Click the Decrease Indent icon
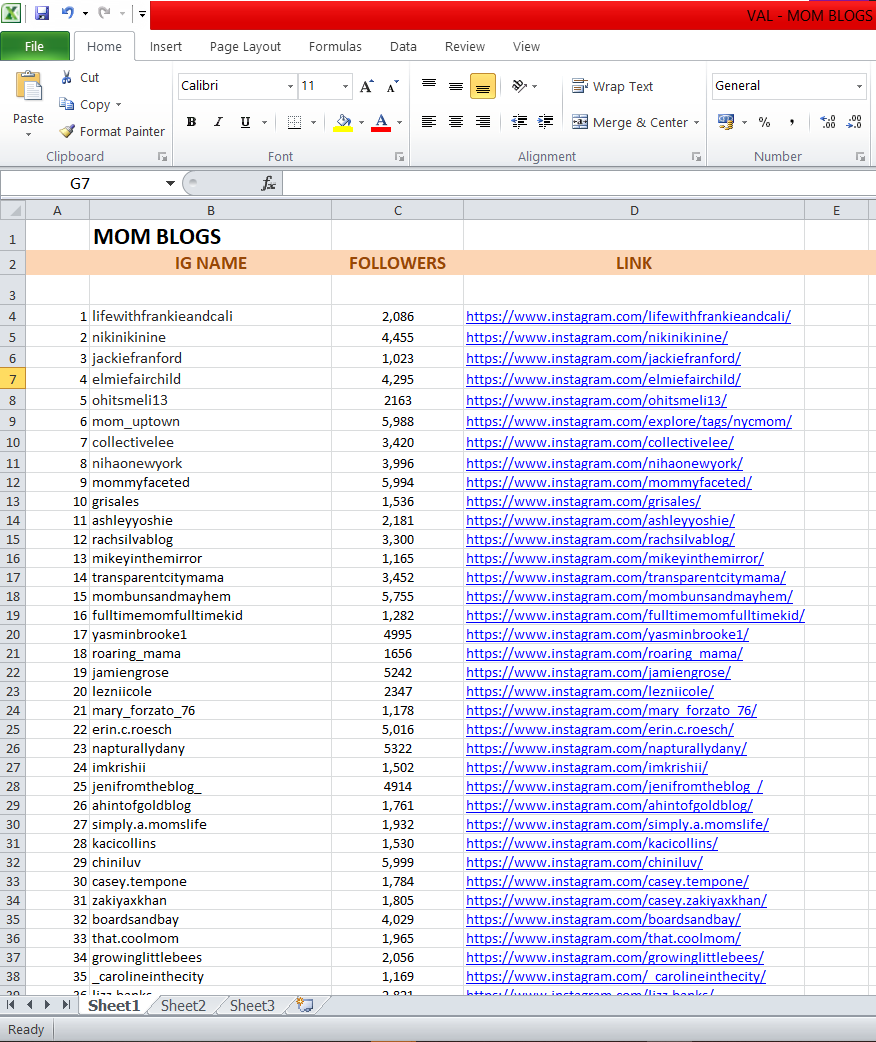The width and height of the screenshot is (876, 1042). click(x=519, y=122)
